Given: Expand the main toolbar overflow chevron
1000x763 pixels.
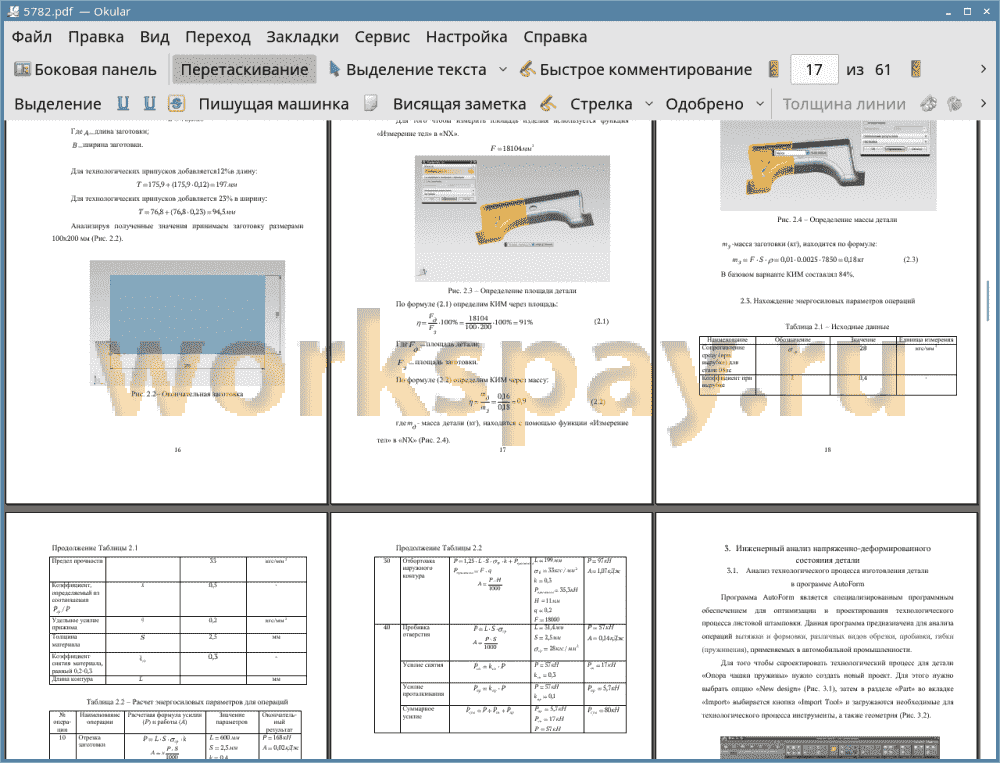Looking at the screenshot, I should 983,69.
